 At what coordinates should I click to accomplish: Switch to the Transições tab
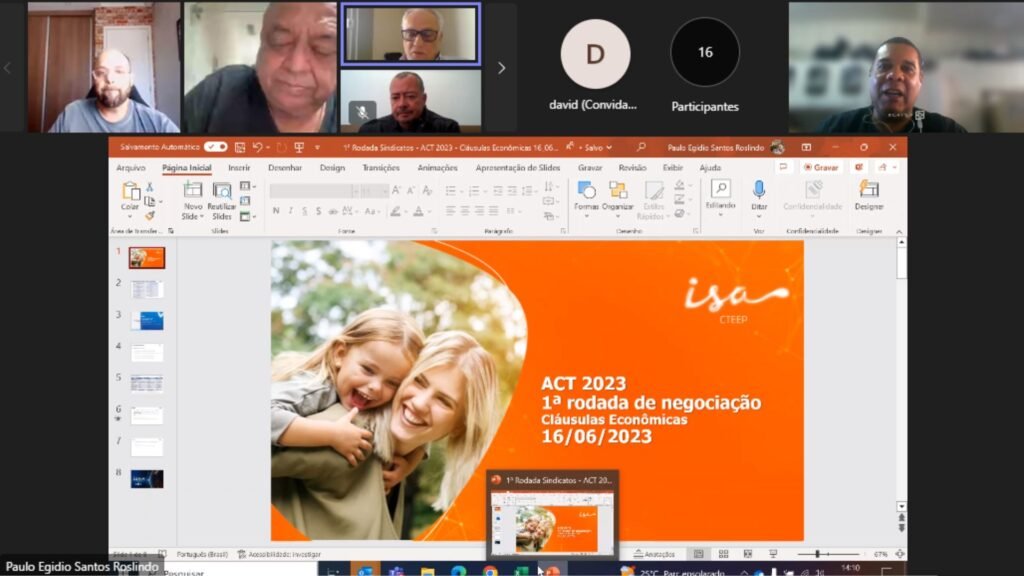click(x=380, y=168)
